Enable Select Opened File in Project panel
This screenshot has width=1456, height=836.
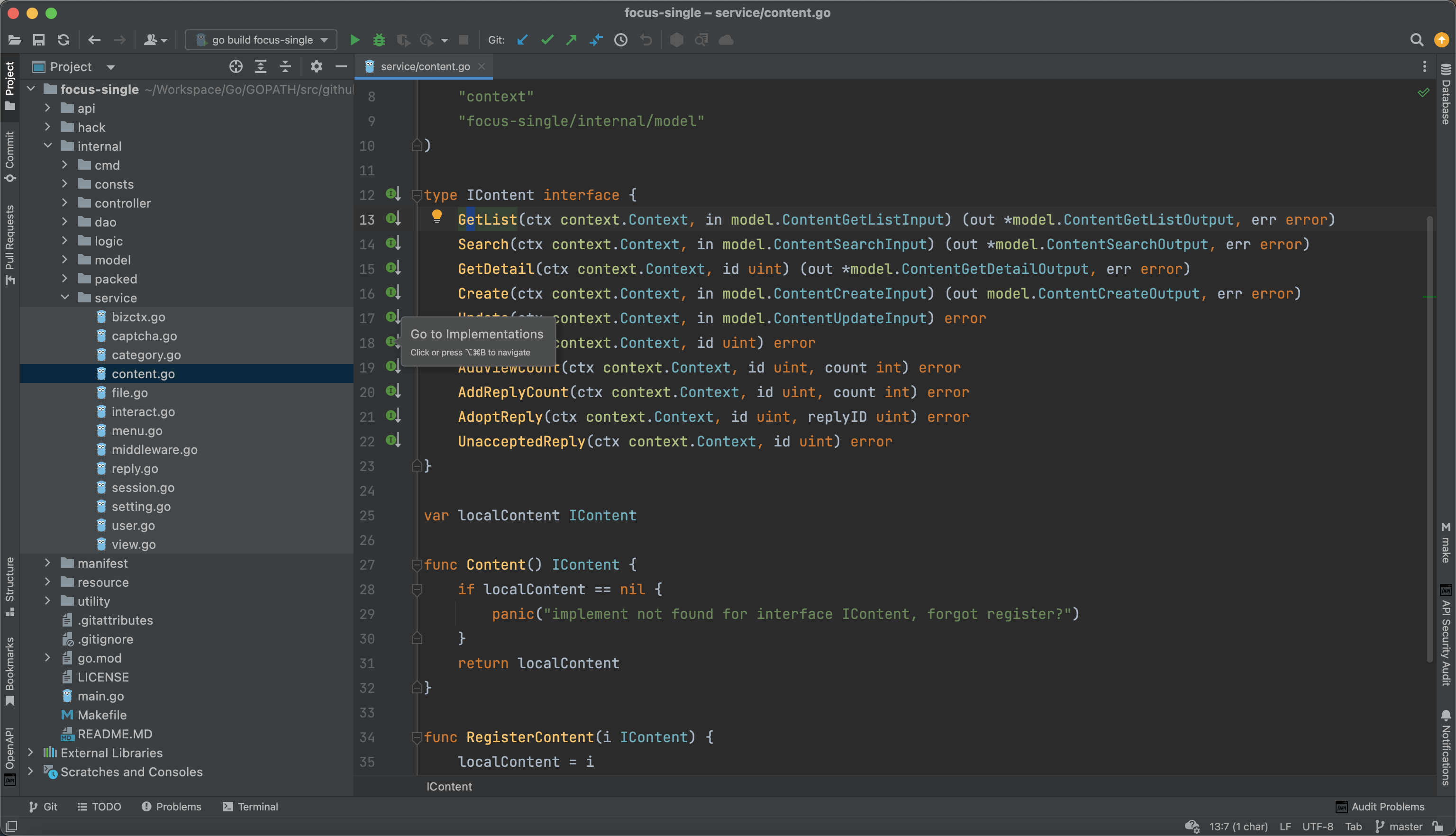pos(236,66)
